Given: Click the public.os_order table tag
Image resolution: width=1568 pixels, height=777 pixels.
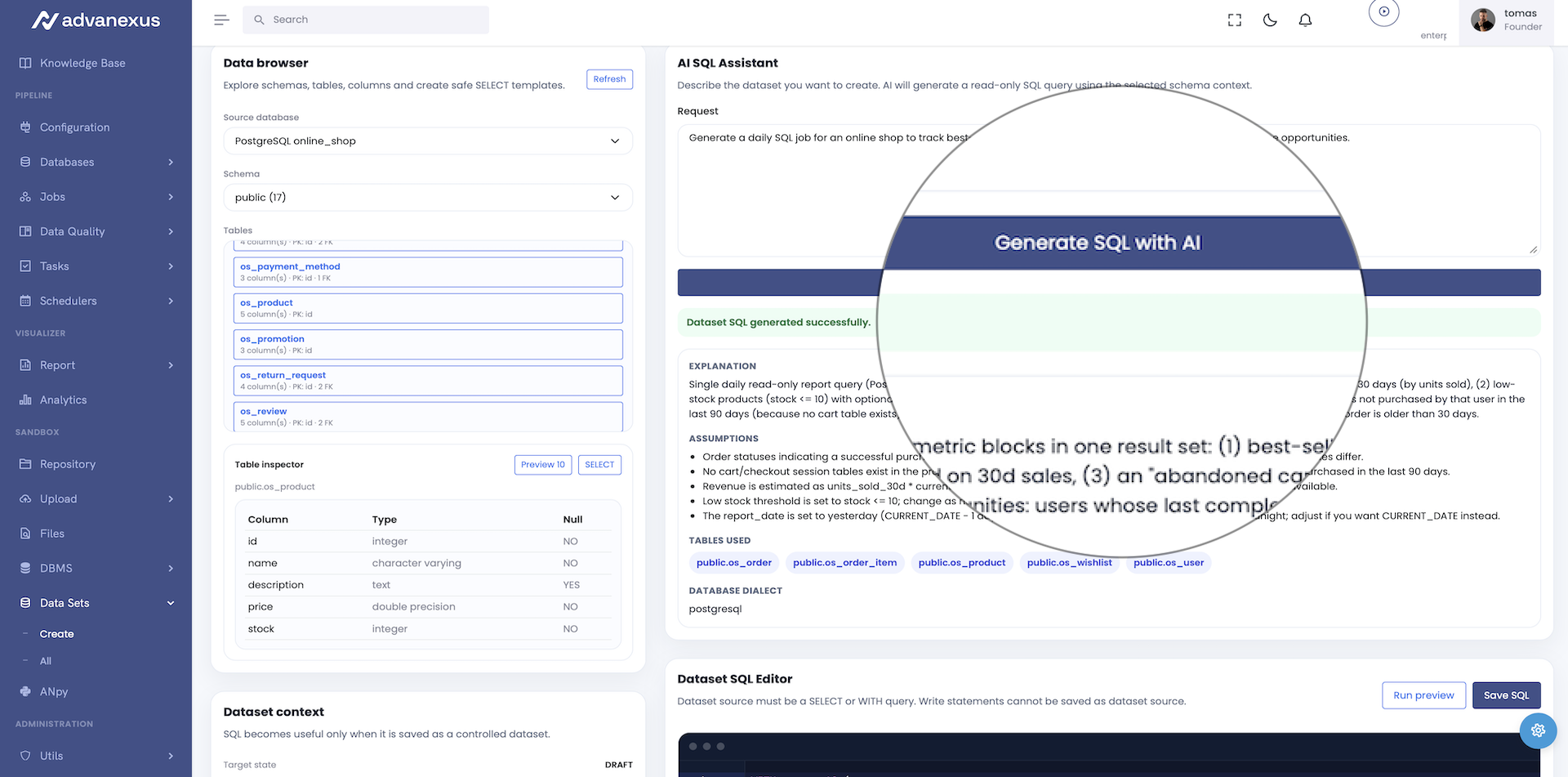Looking at the screenshot, I should pyautogui.click(x=734, y=563).
